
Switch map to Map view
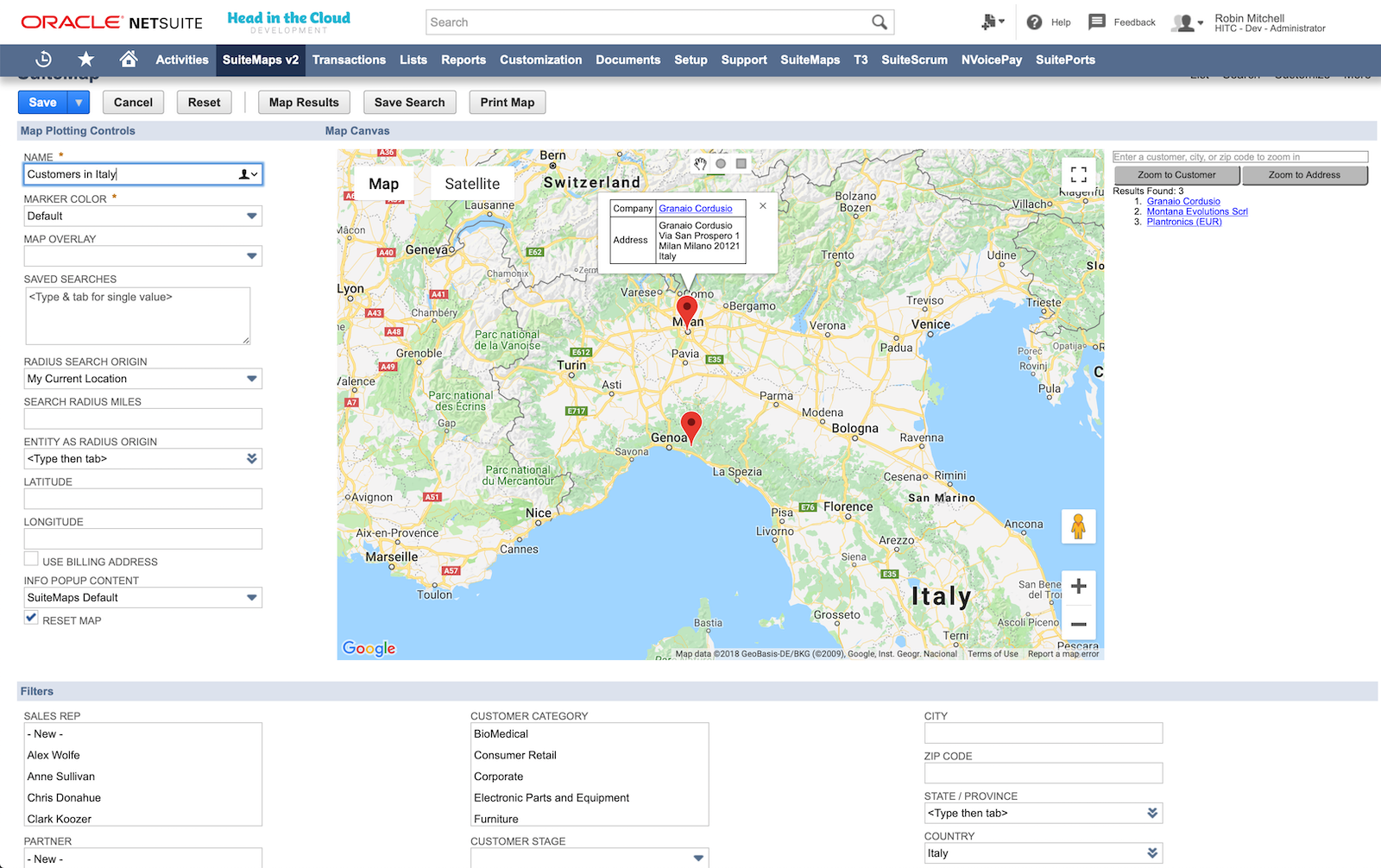click(x=383, y=184)
